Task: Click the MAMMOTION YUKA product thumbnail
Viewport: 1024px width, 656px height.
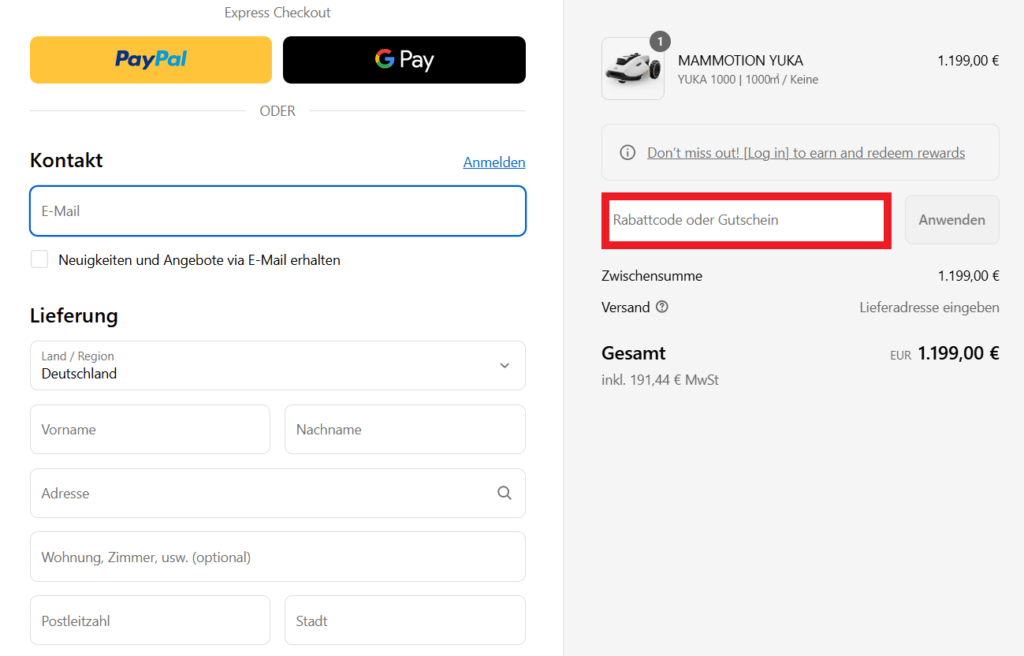Action: [633, 69]
